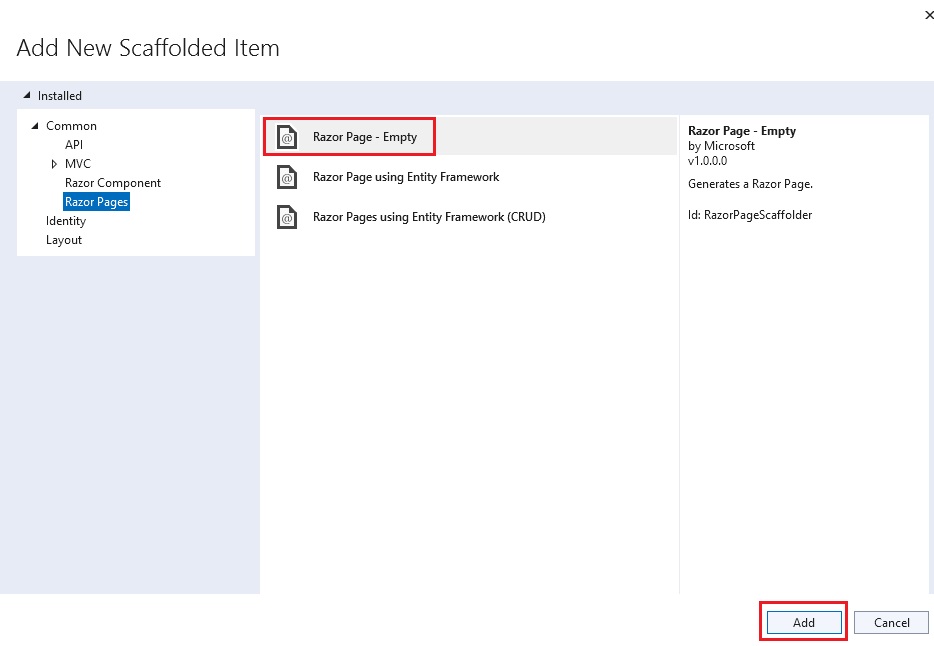Click the Installed label

60,96
